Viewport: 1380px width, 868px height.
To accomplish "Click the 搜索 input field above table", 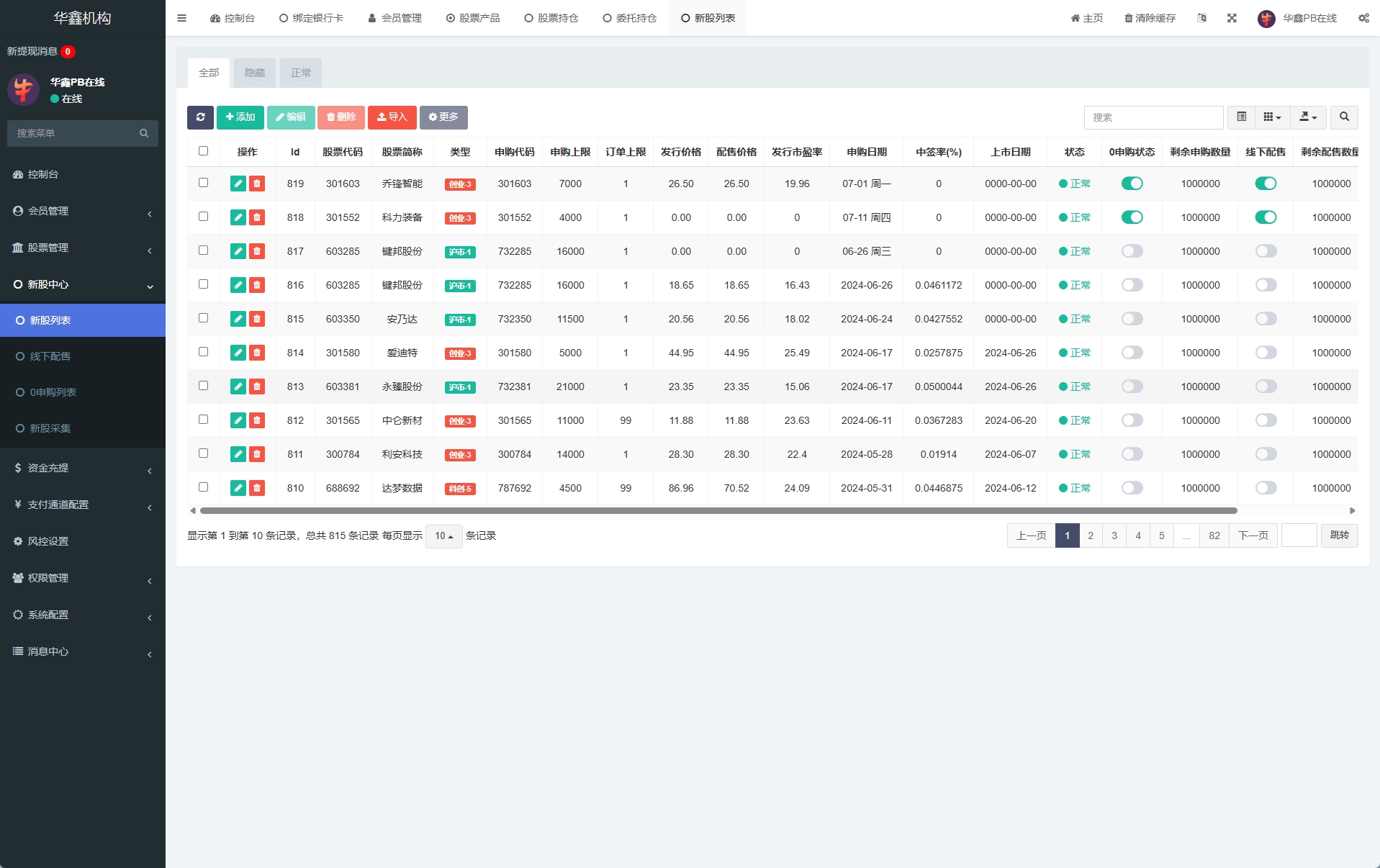I will 1153,117.
